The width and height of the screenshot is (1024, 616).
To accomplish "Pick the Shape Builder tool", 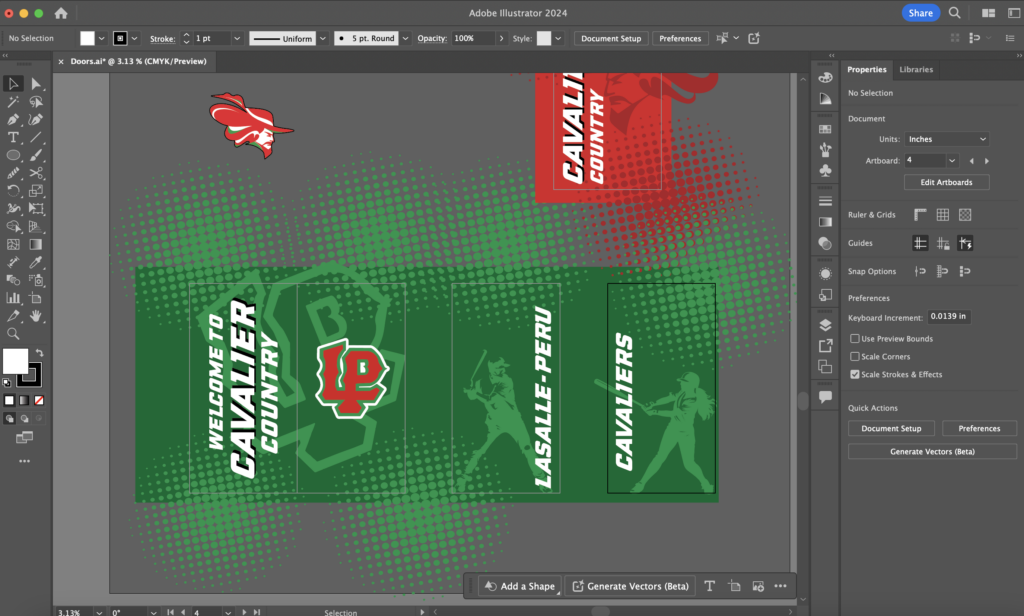I will point(13,227).
